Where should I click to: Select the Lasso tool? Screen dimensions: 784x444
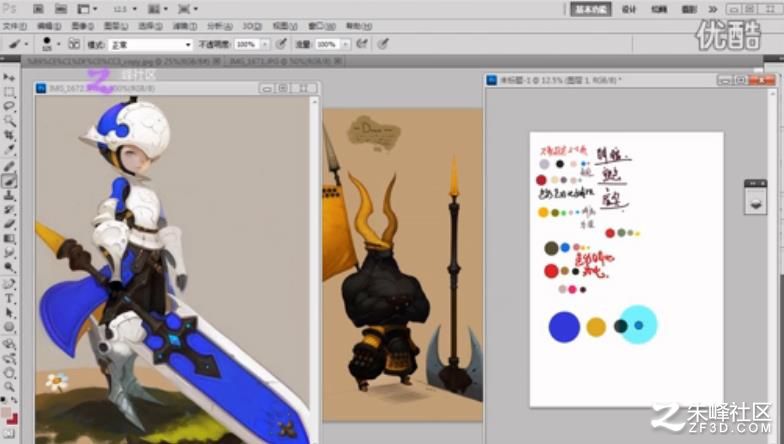click(9, 106)
